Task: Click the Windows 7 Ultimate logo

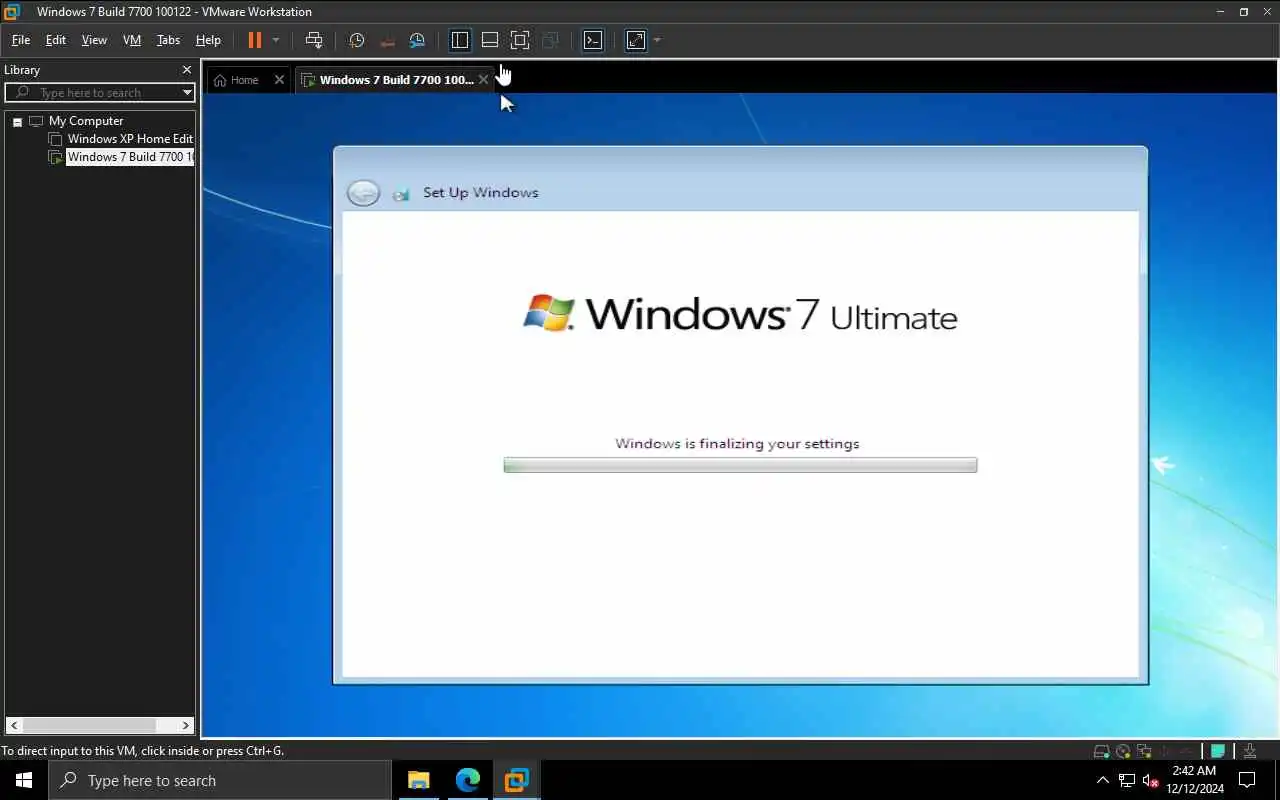Action: click(740, 313)
